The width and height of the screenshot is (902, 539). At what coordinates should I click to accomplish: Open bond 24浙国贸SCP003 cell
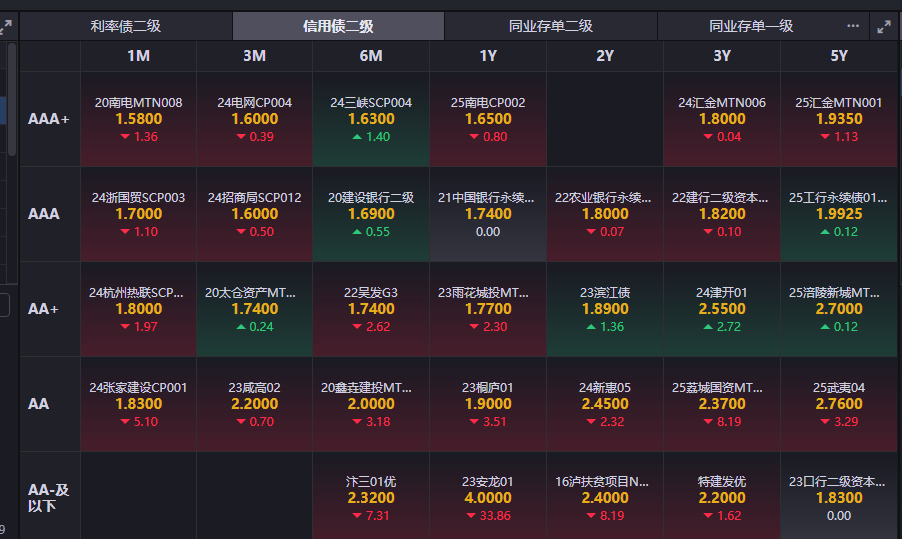click(x=139, y=214)
